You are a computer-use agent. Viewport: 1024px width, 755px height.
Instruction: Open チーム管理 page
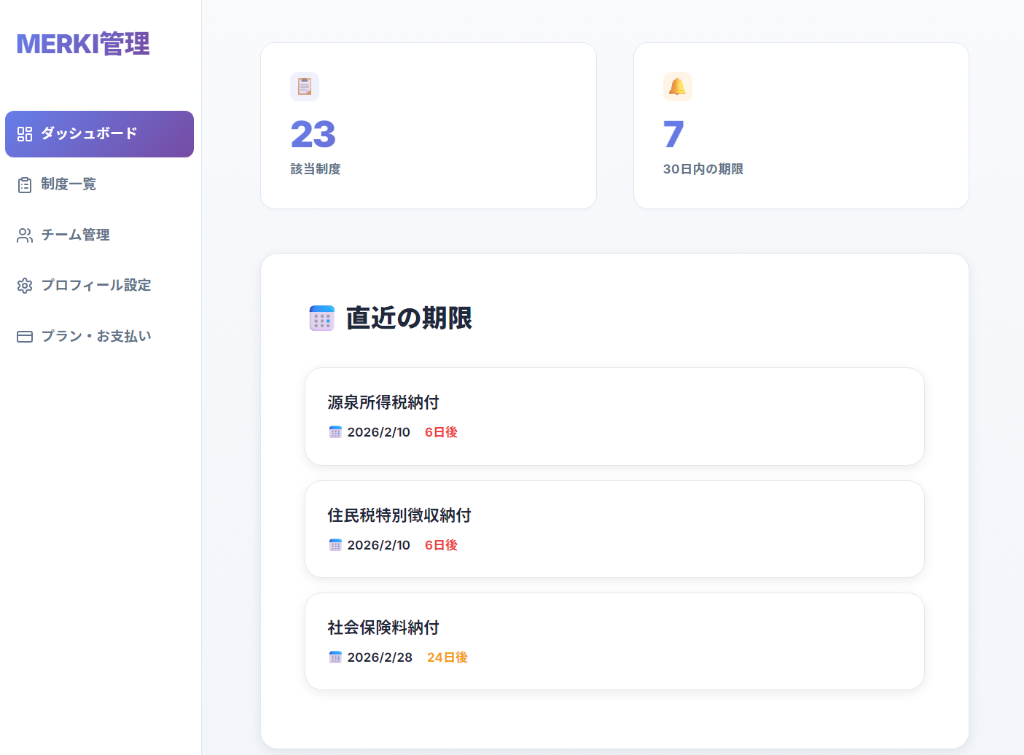point(75,235)
